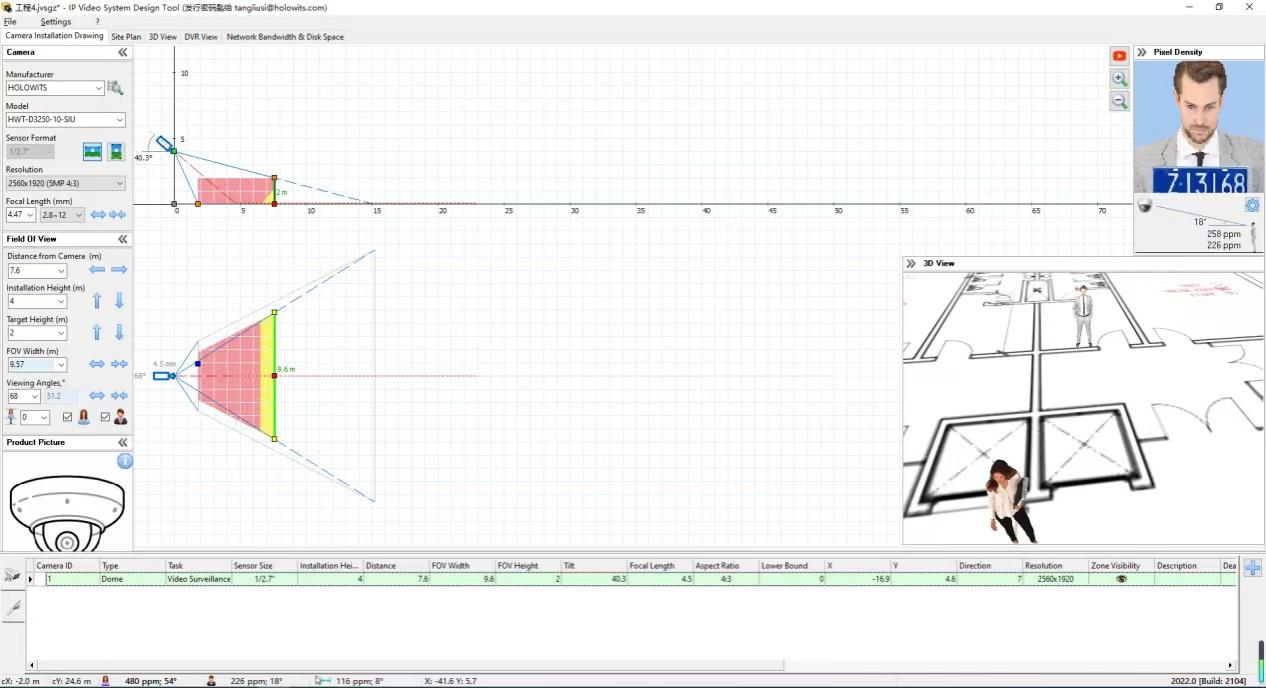The image size is (1266, 688).
Task: Click the product picture info icon
Action: (x=125, y=461)
